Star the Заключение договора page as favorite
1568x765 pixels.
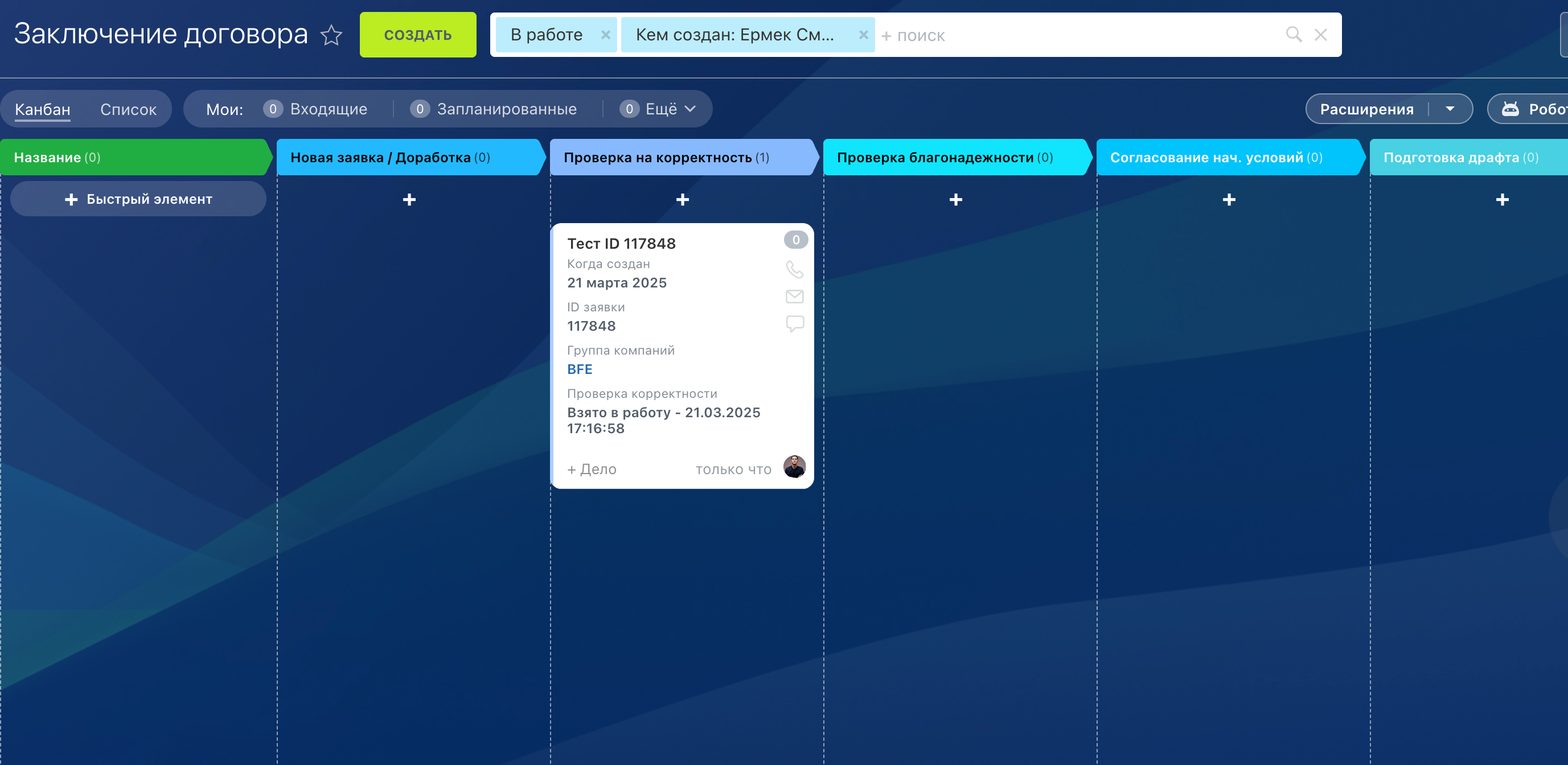coord(331,35)
